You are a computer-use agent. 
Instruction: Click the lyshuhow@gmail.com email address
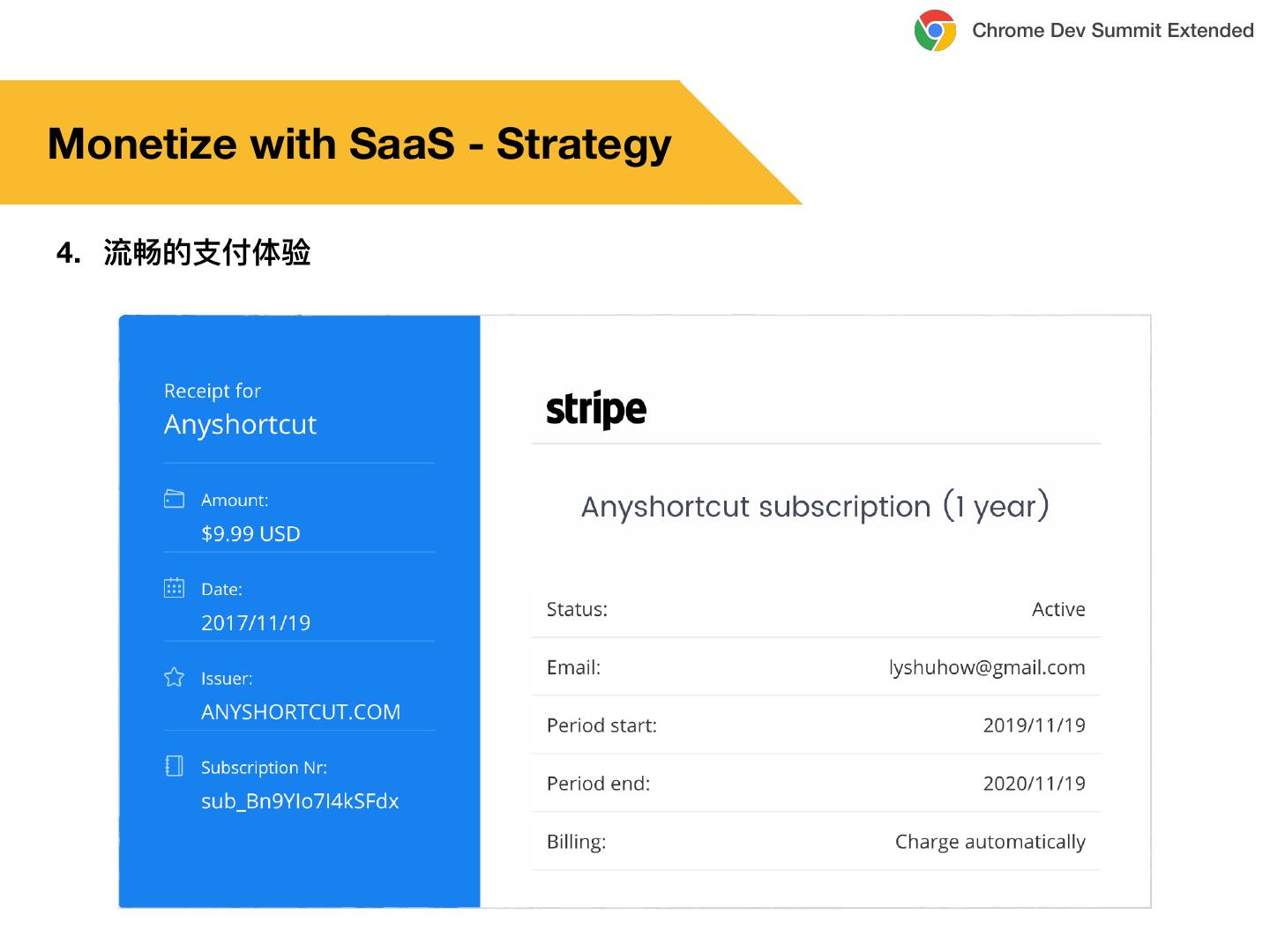point(987,667)
